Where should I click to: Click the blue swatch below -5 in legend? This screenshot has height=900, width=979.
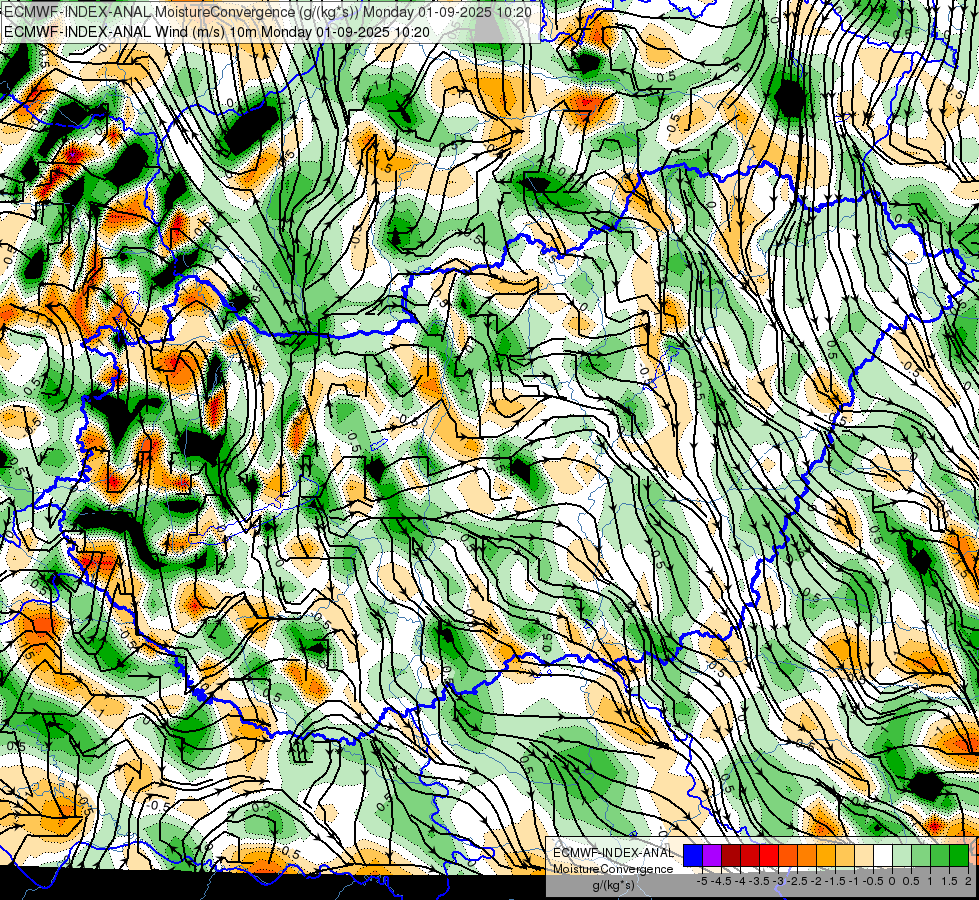pos(693,855)
